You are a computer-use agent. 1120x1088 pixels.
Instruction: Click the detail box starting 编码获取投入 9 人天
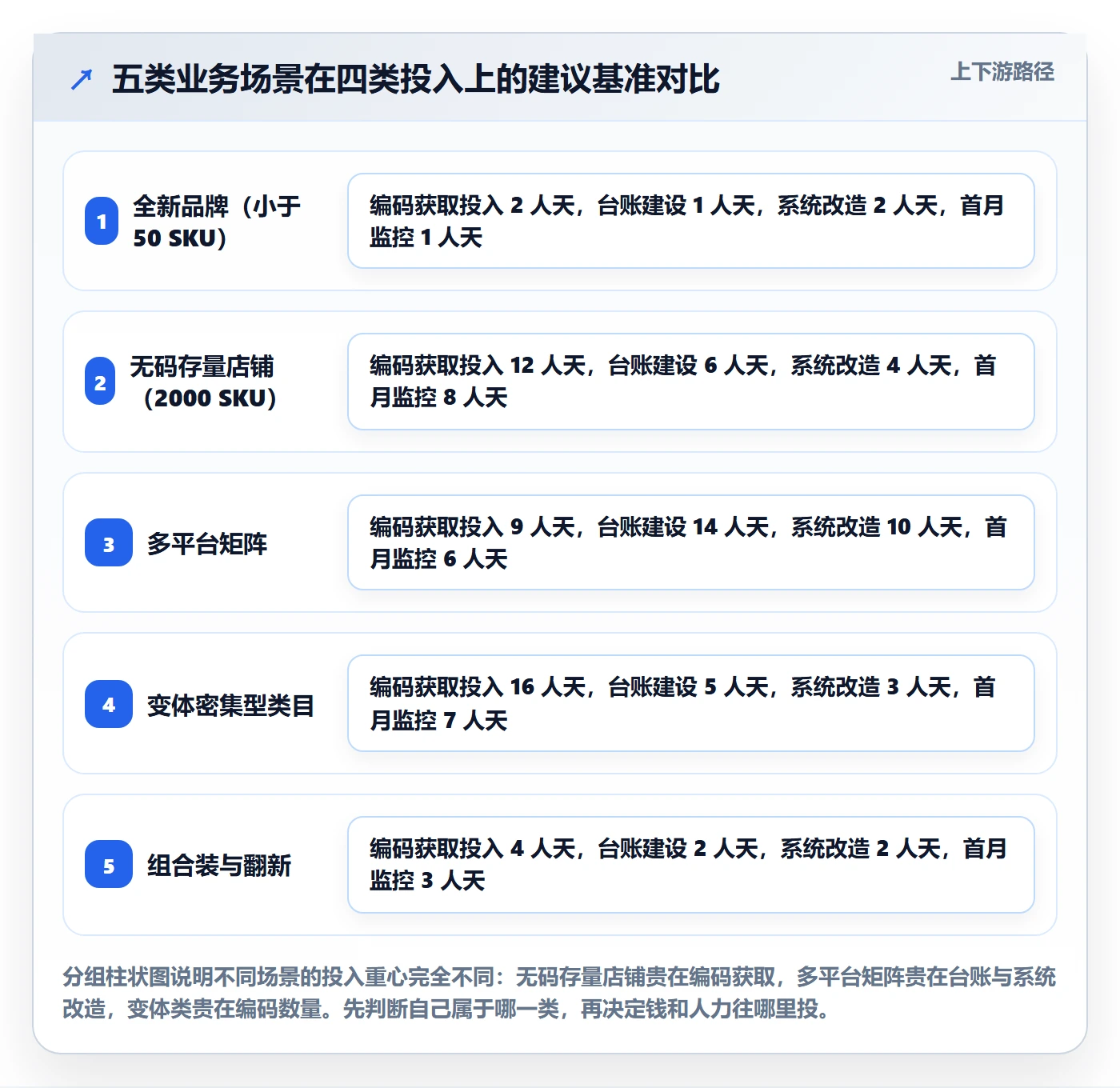click(691, 542)
